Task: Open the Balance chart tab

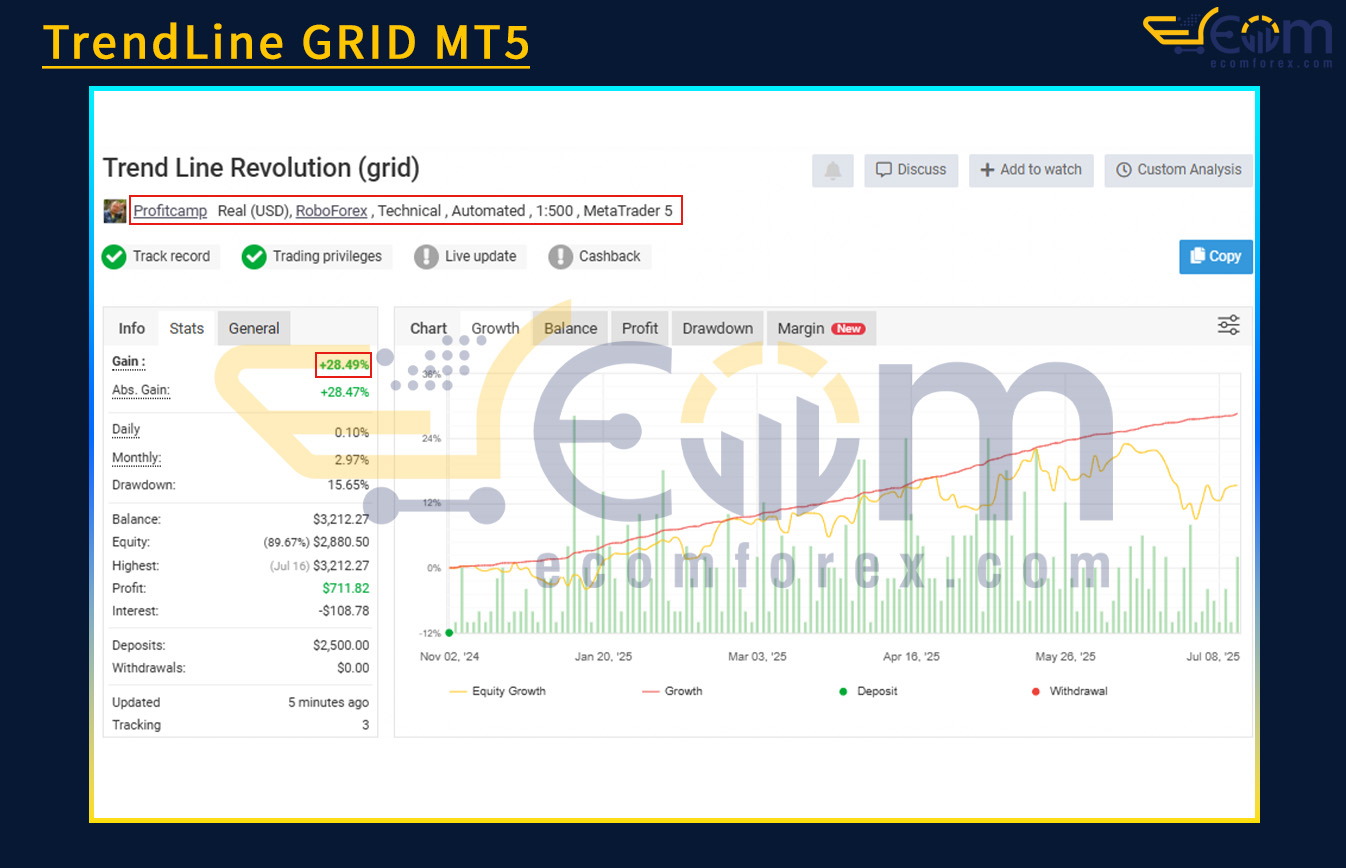Action: (570, 328)
